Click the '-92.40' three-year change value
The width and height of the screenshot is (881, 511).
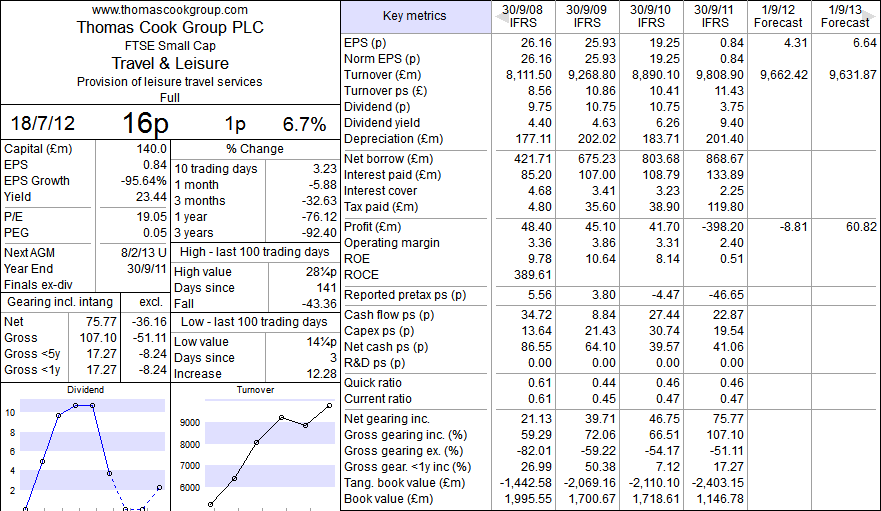tap(319, 233)
